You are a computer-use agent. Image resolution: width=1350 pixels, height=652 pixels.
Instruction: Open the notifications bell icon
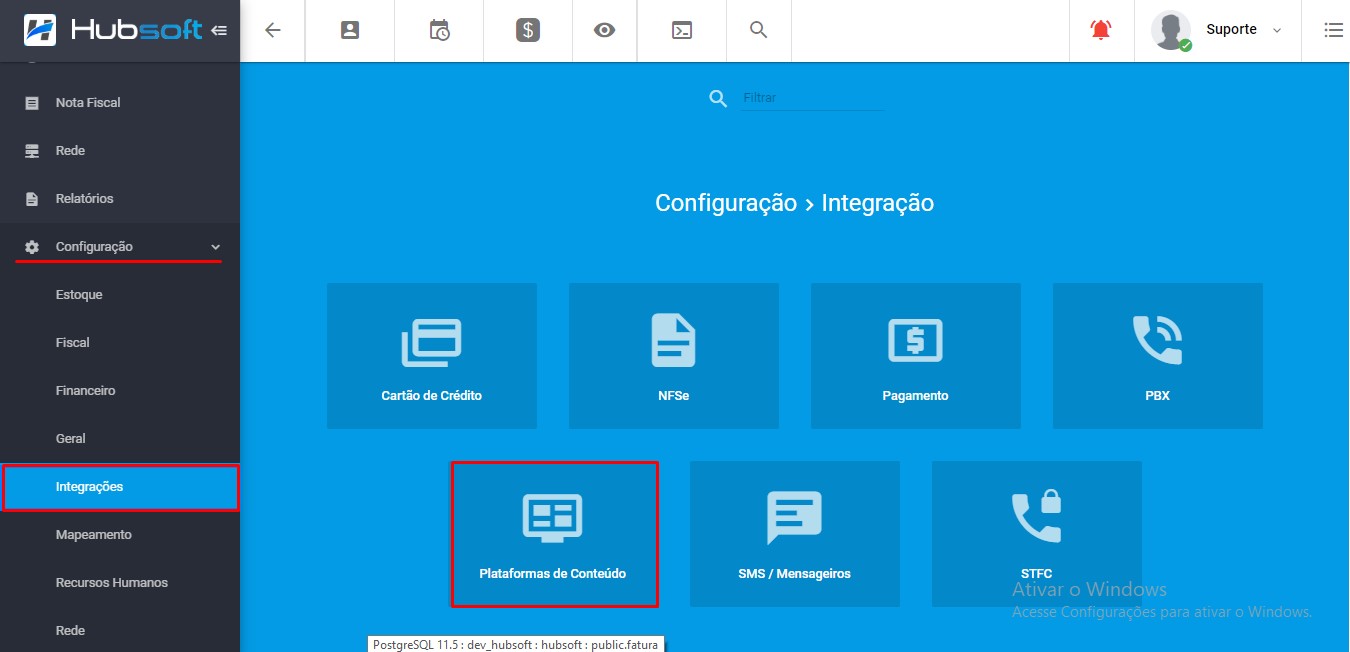click(x=1101, y=30)
